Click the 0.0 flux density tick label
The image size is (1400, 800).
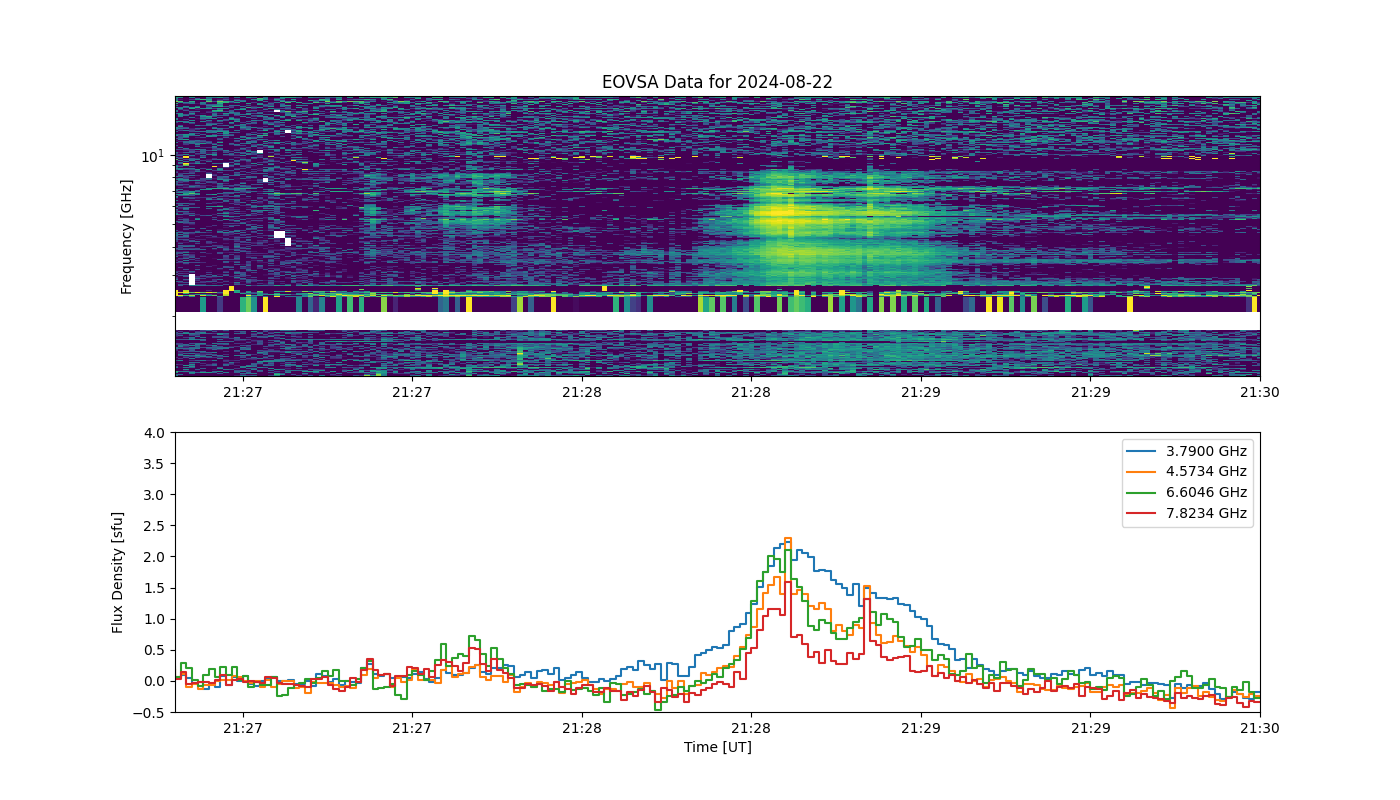tap(154, 681)
